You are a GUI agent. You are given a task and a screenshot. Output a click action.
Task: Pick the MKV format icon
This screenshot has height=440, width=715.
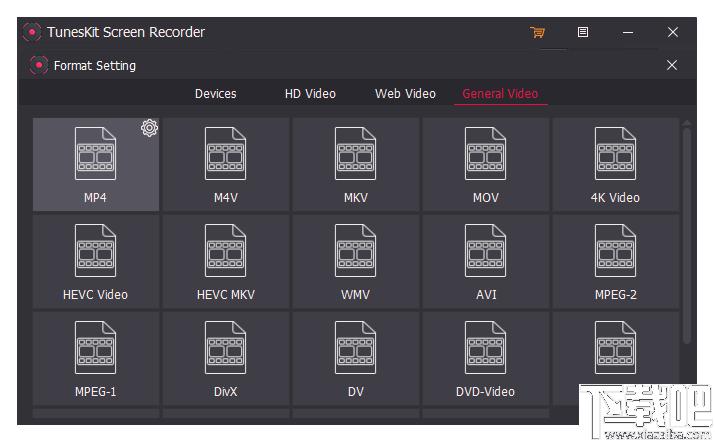coord(355,154)
